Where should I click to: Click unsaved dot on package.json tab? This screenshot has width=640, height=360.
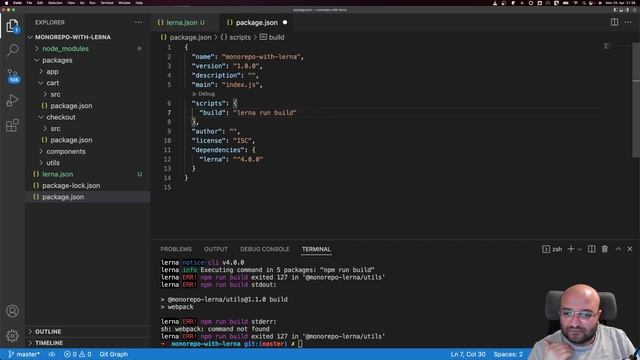click(285, 22)
